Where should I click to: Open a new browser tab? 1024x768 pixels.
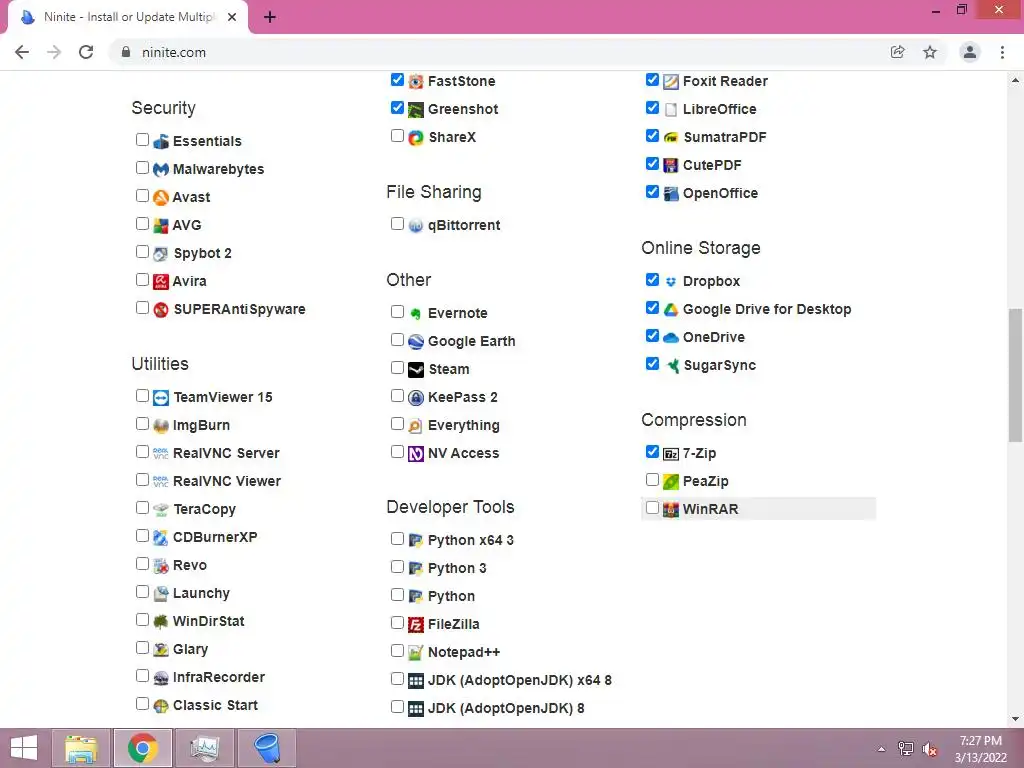coord(270,18)
